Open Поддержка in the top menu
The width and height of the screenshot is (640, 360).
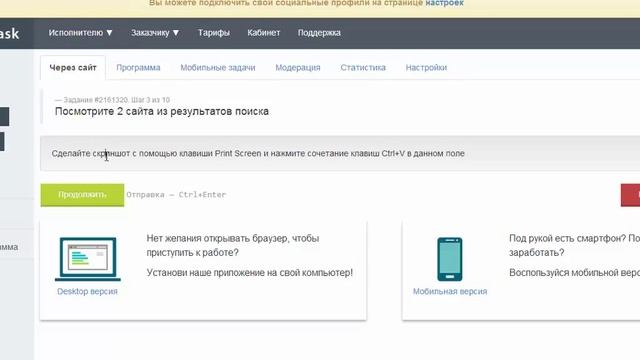(x=319, y=33)
